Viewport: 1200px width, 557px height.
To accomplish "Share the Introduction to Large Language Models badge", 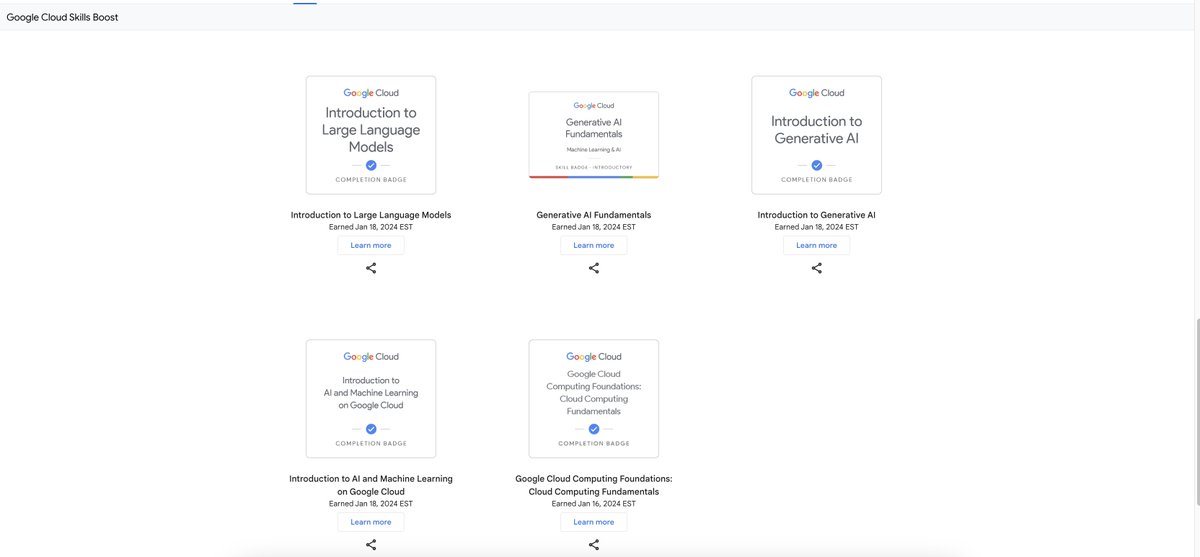I will pos(371,268).
